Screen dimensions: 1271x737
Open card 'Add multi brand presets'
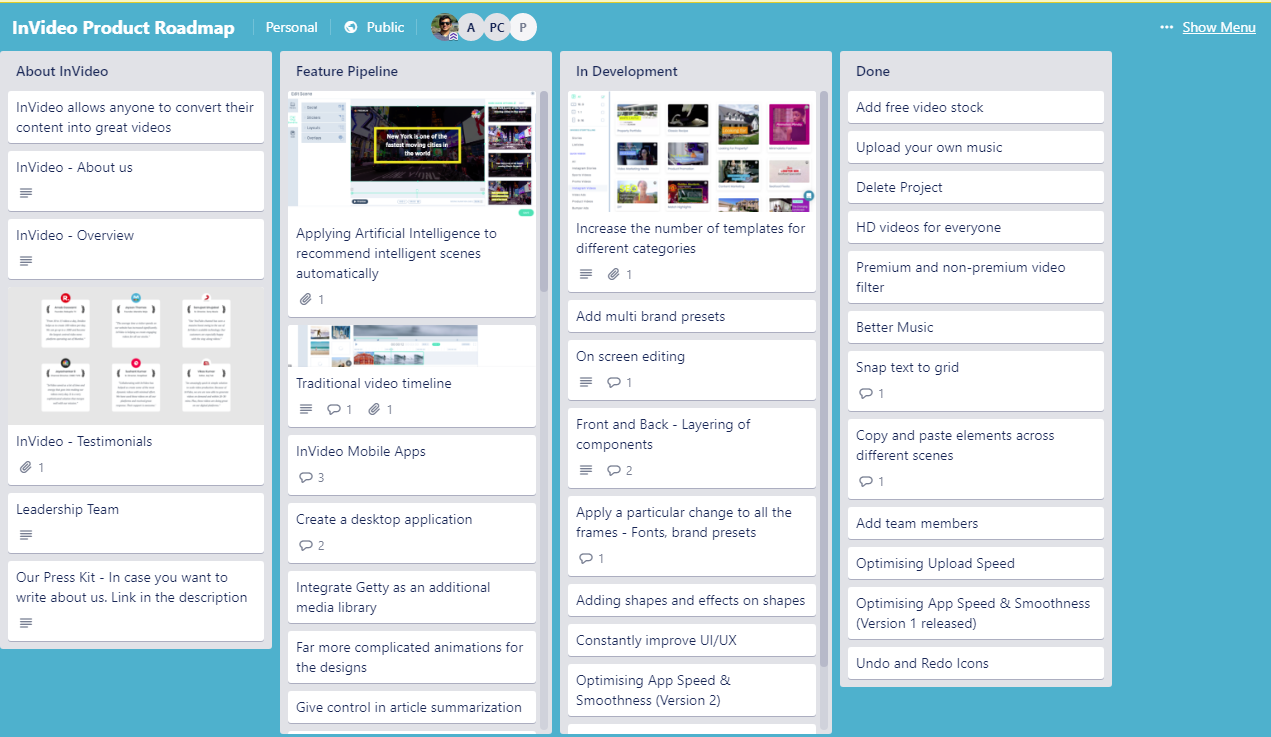(692, 316)
